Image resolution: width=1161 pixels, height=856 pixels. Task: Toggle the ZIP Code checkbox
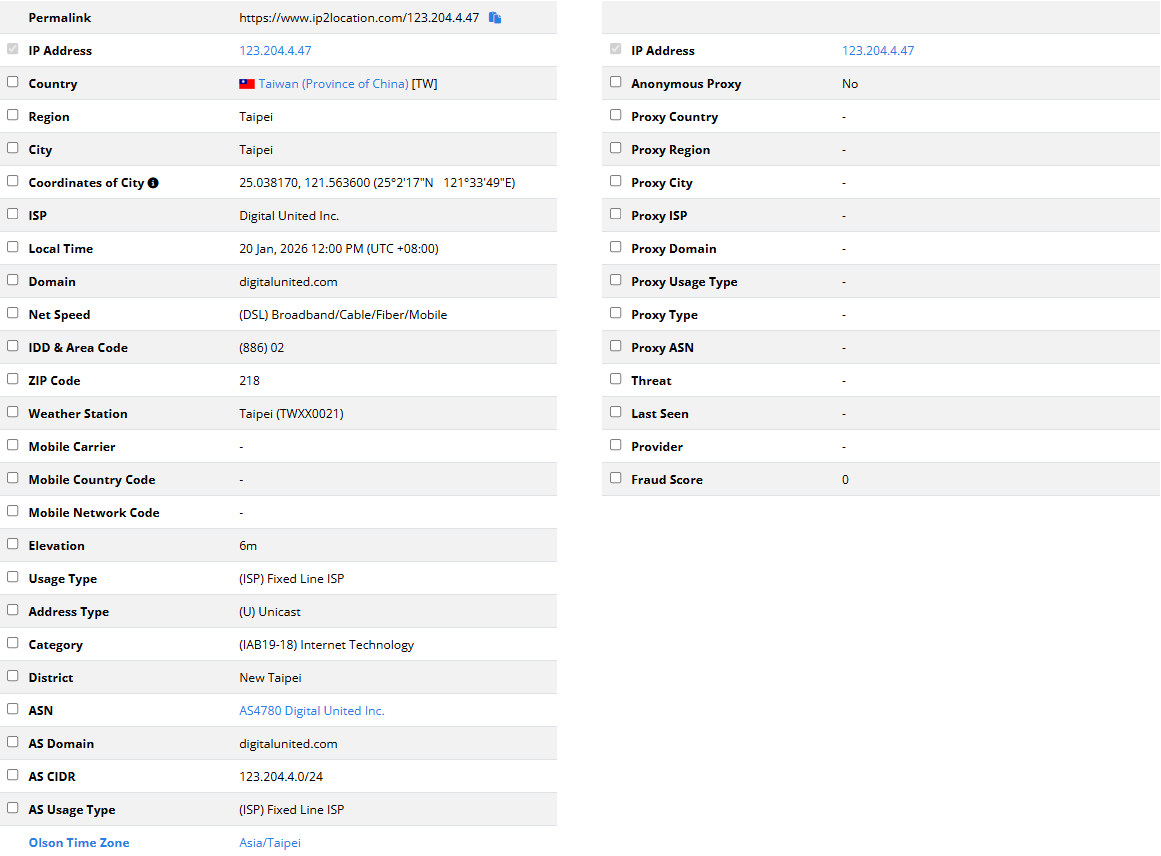click(x=13, y=379)
